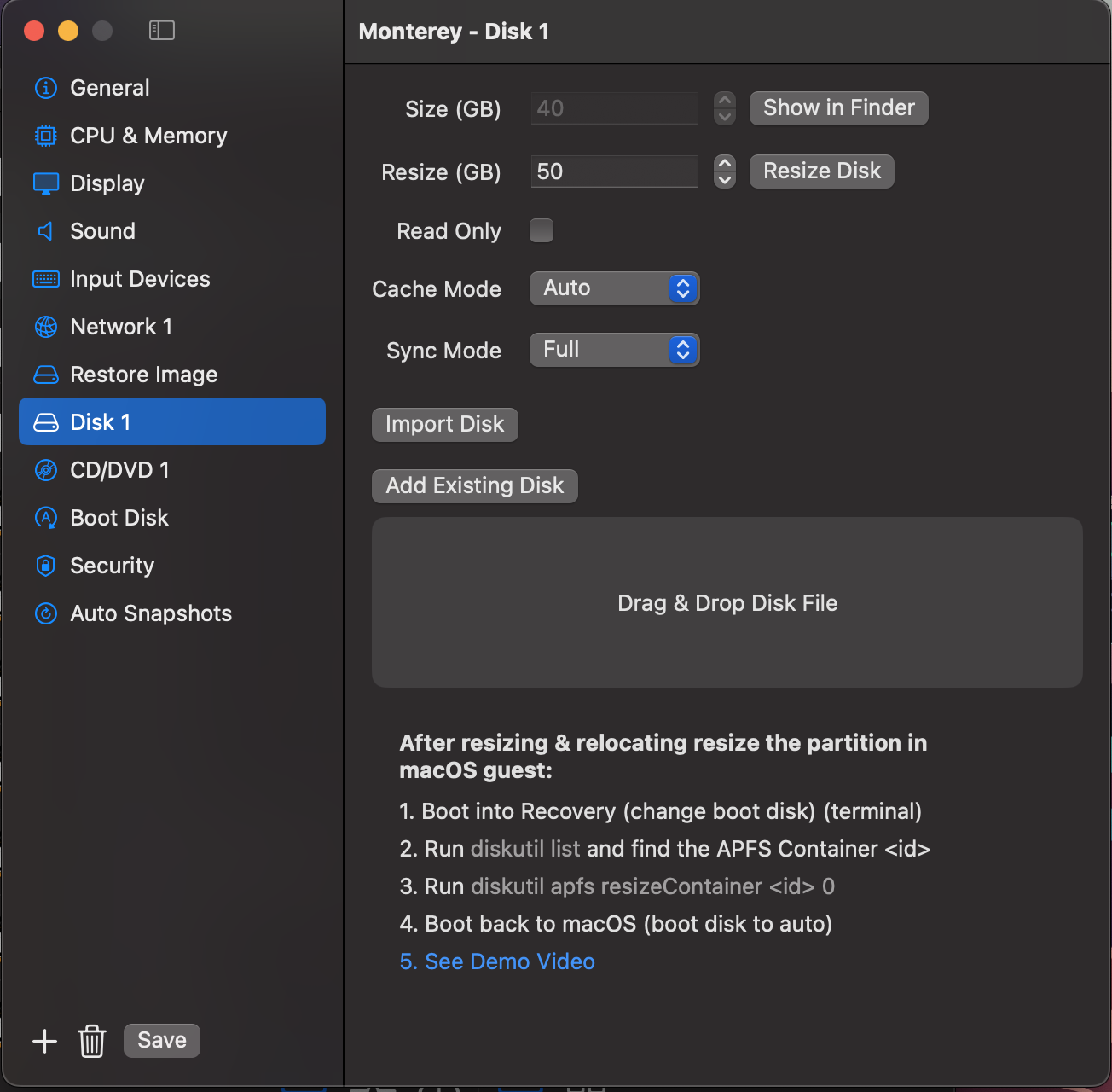The image size is (1112, 1092).
Task: Go to Input Devices section
Action: (x=172, y=279)
